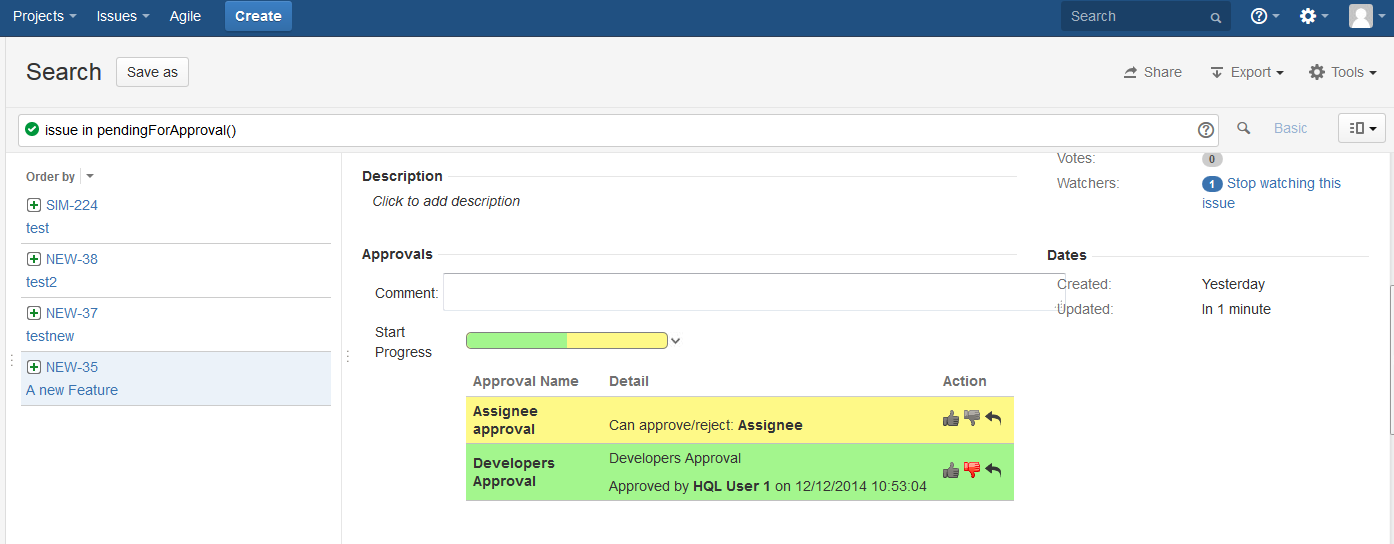The image size is (1394, 544).
Task: Reset the Assignee approval using undo arrow
Action: [x=993, y=418]
